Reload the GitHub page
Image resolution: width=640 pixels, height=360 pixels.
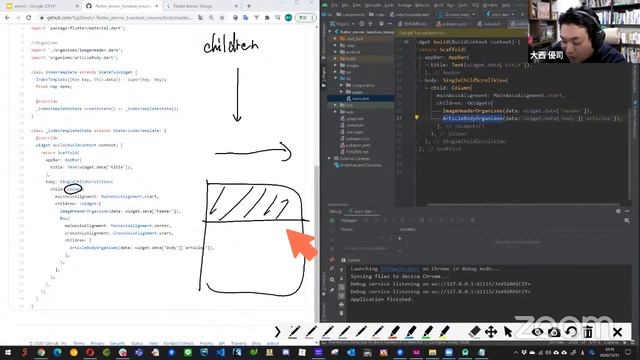(x=29, y=18)
